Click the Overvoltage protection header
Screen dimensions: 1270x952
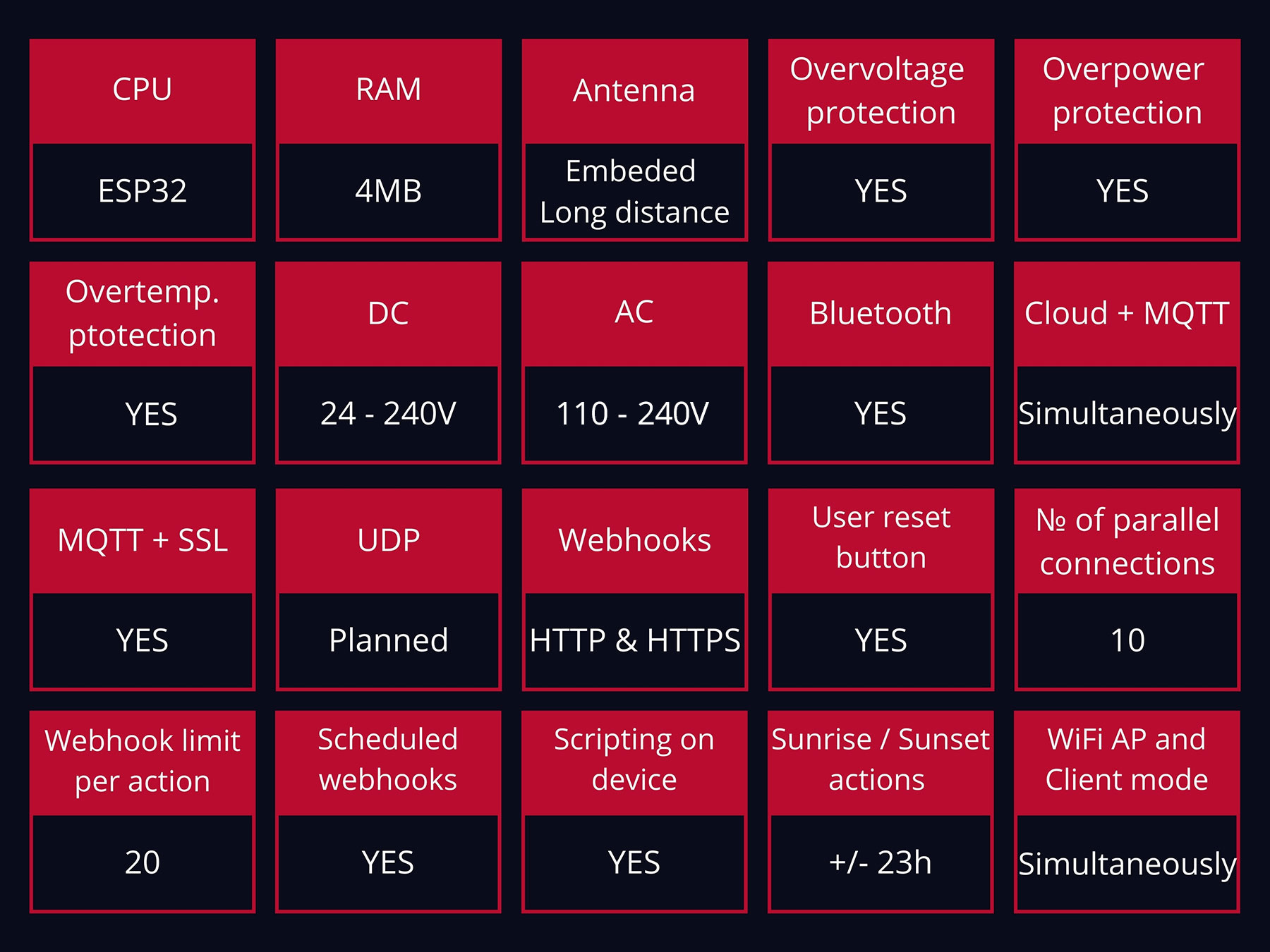coord(881,91)
